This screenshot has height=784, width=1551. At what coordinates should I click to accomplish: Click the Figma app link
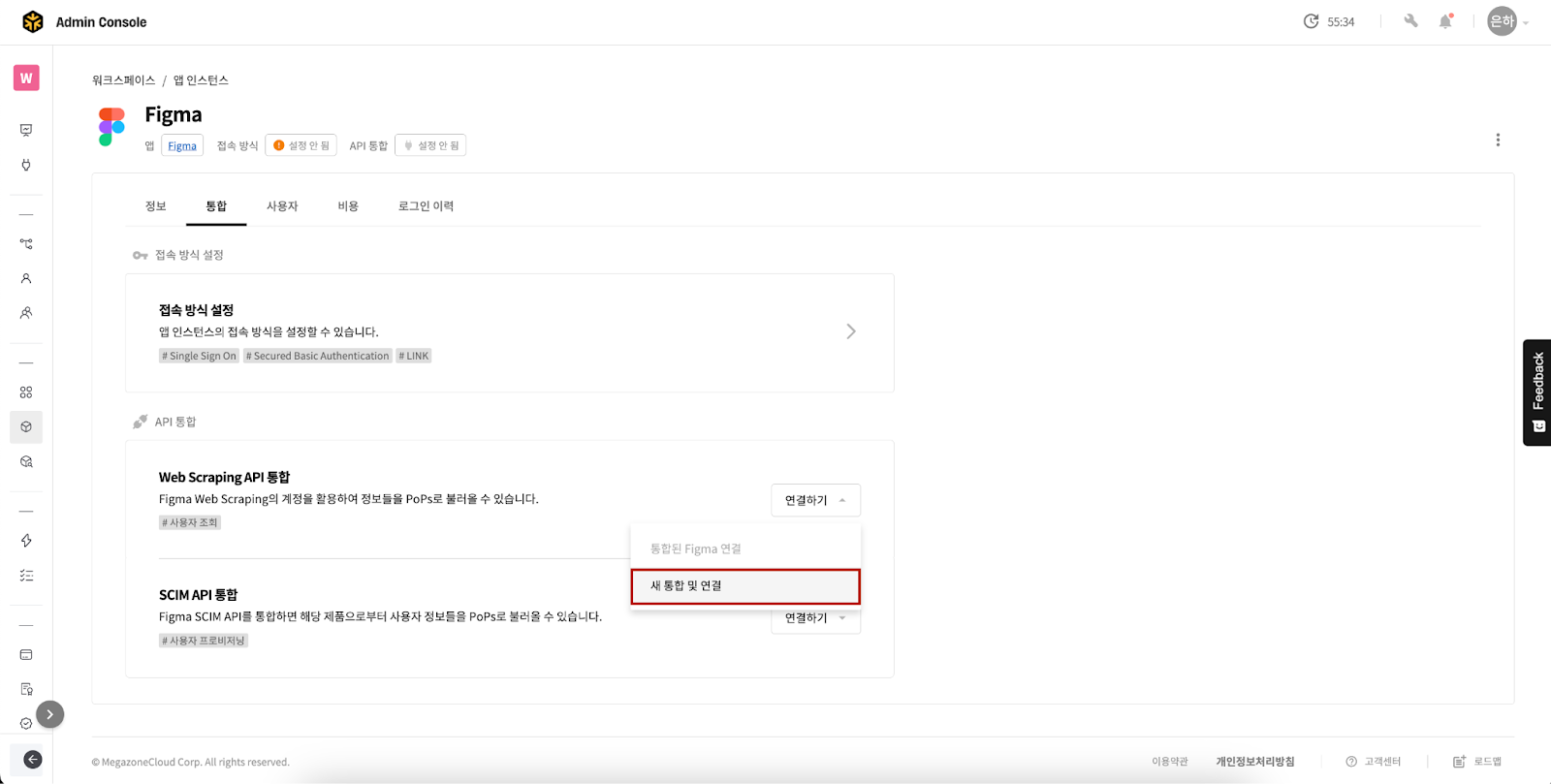click(x=182, y=146)
